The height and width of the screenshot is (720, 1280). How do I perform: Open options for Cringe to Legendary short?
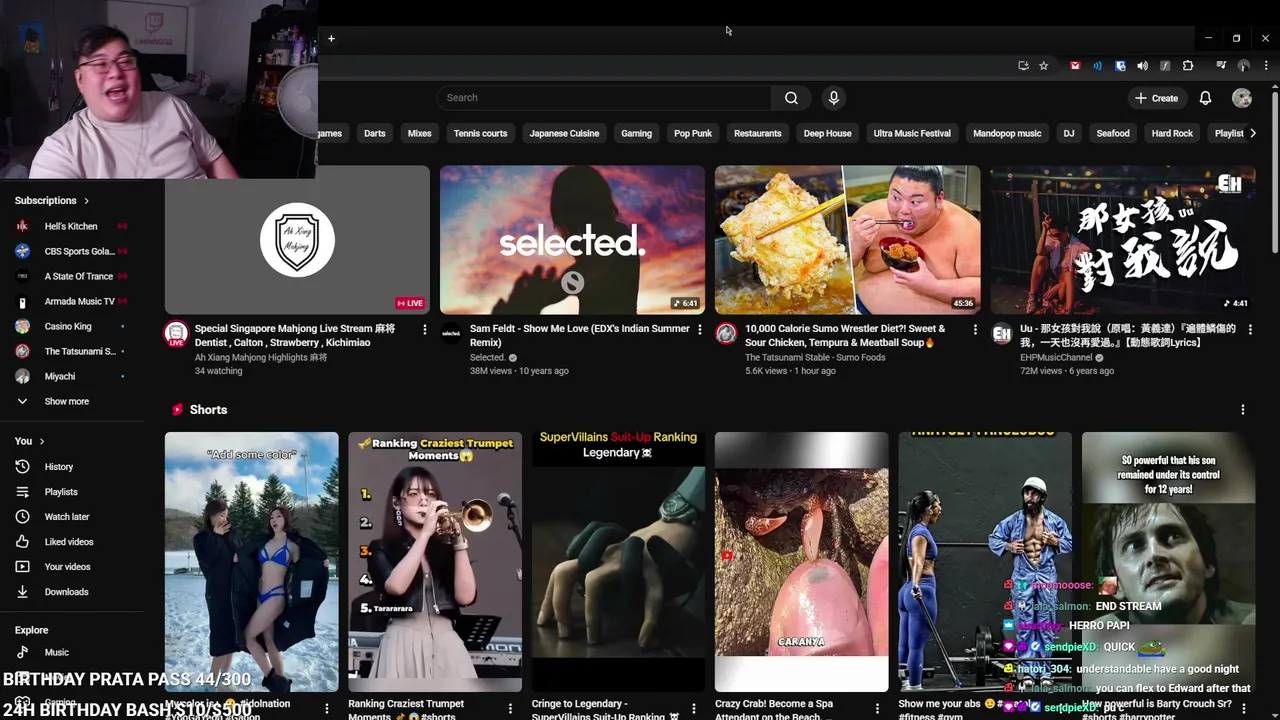coord(693,708)
